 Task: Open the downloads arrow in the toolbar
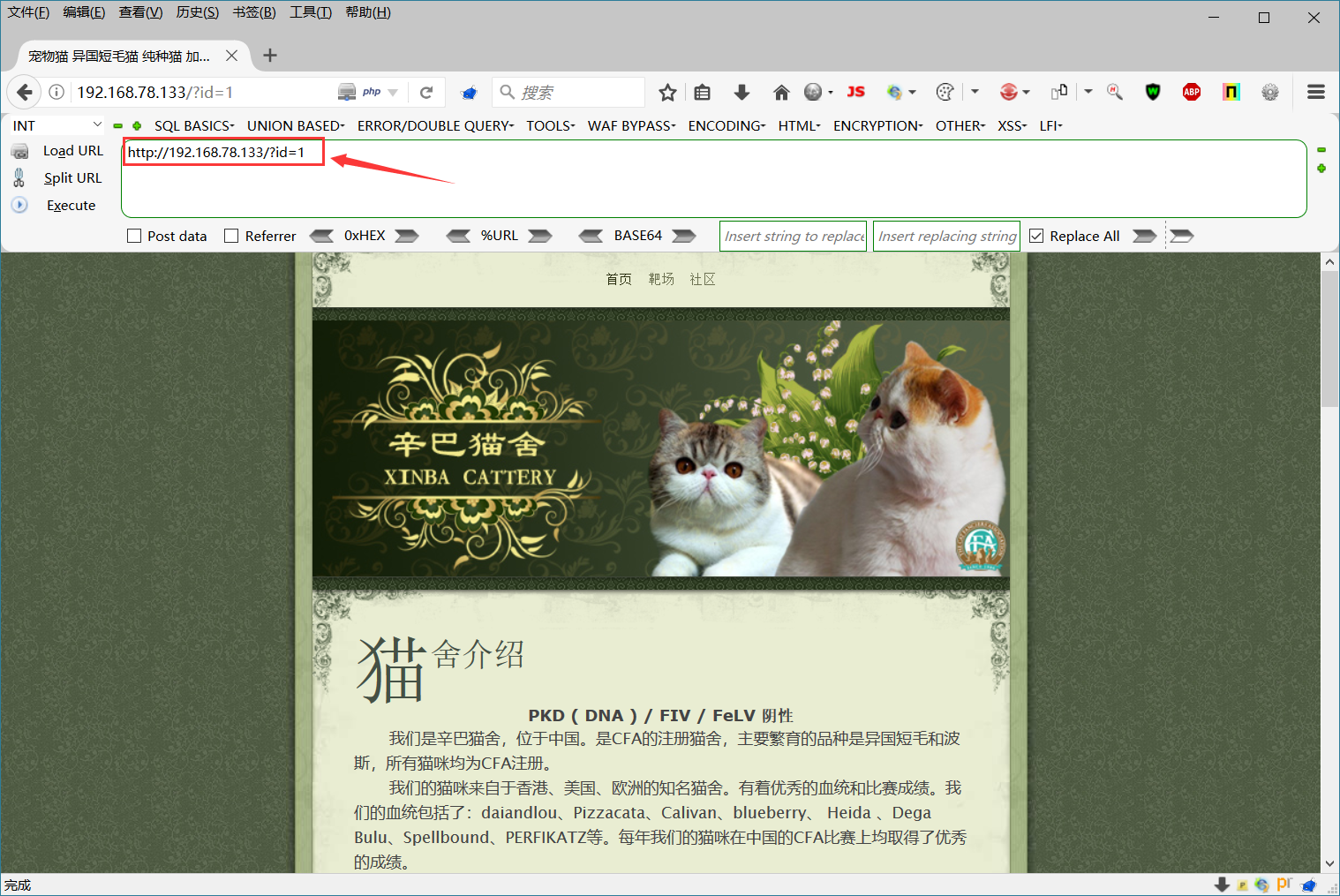pos(742,92)
